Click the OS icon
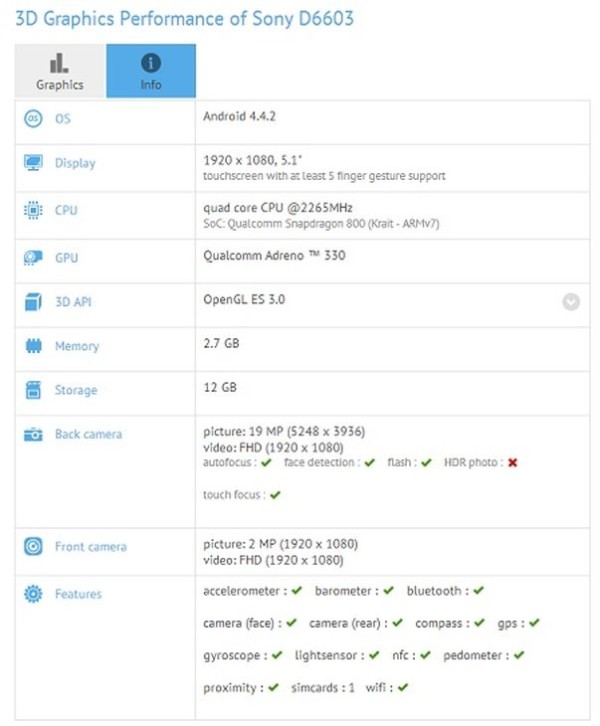This screenshot has height=726, width=600. pos(32,119)
